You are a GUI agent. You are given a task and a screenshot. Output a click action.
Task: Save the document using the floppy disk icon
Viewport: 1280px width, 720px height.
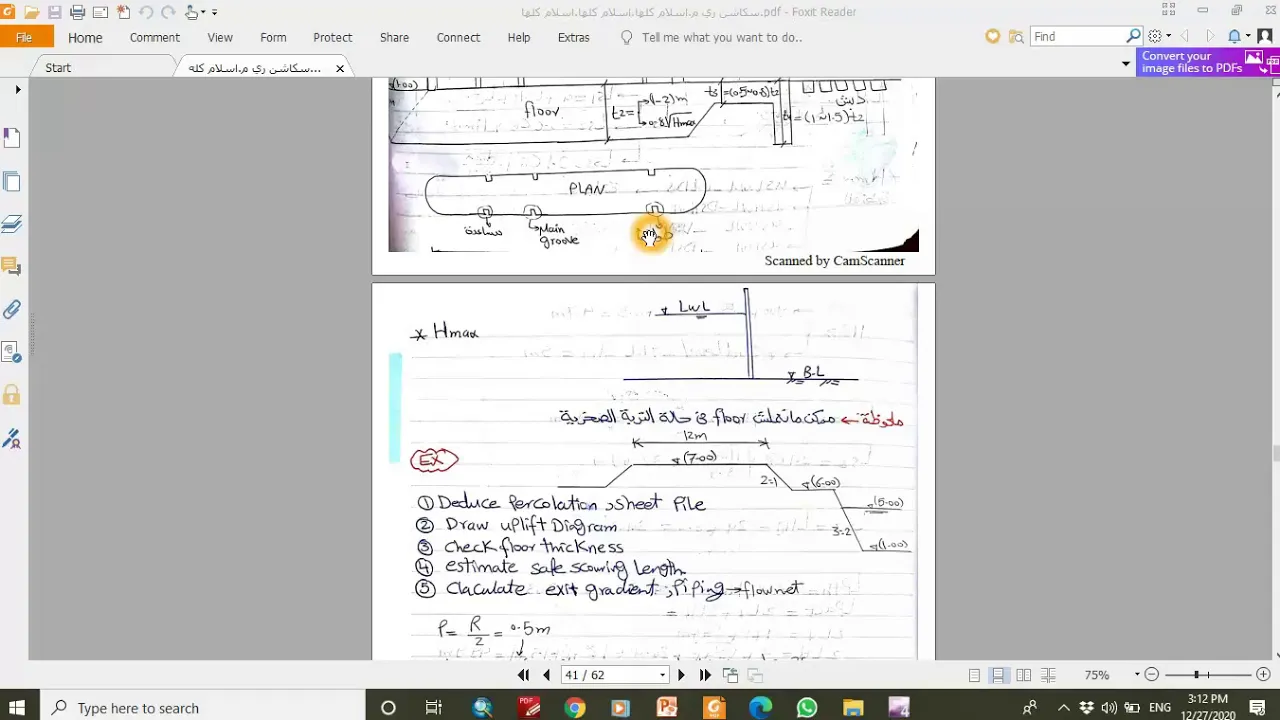coord(55,12)
